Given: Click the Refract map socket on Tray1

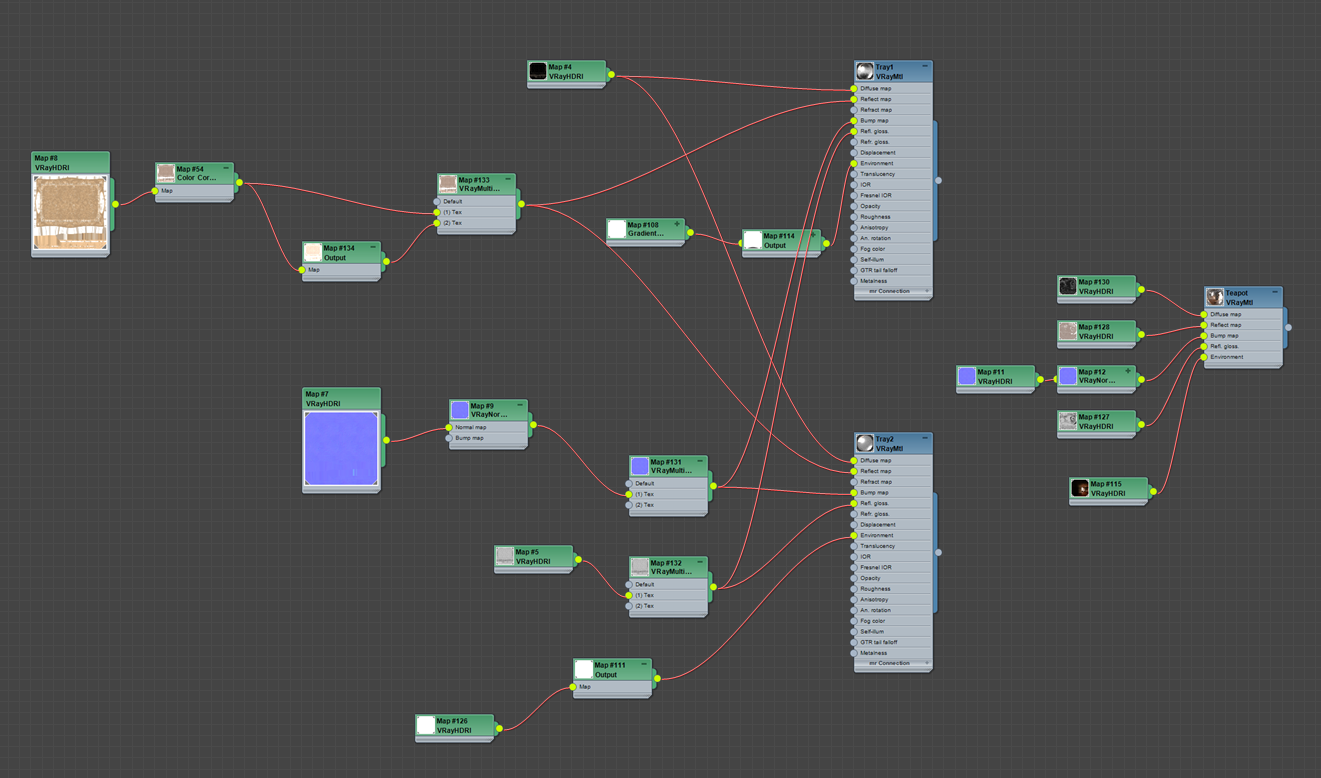Looking at the screenshot, I should pos(853,110).
